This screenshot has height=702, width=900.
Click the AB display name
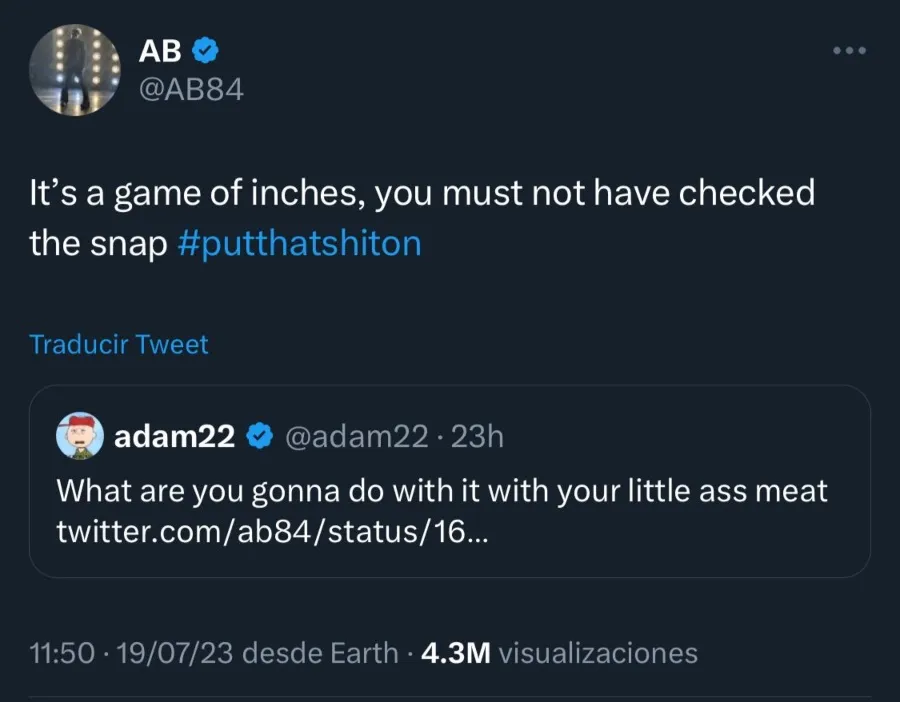pyautogui.click(x=158, y=50)
